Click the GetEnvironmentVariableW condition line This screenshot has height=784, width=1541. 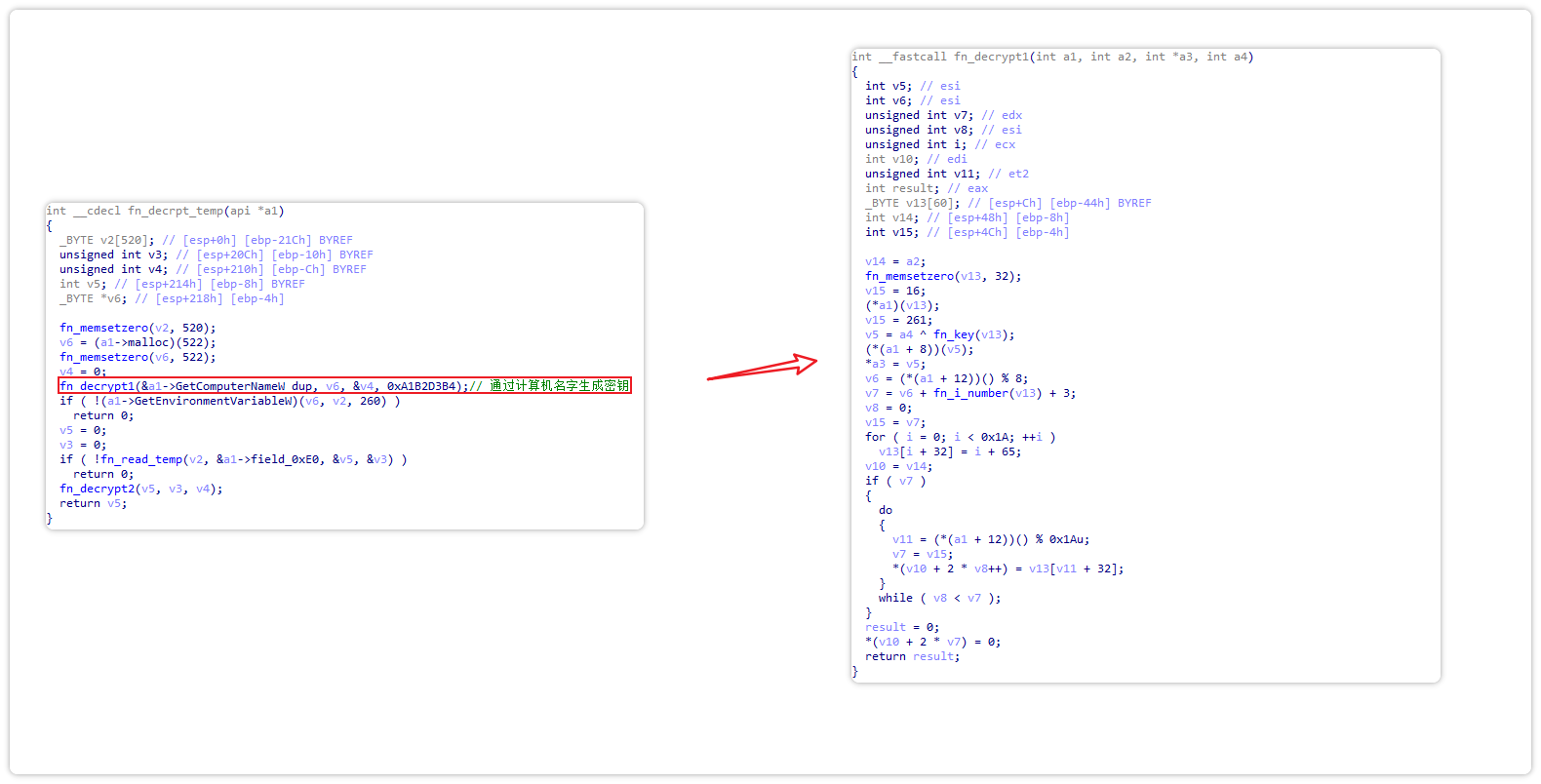[x=229, y=401]
